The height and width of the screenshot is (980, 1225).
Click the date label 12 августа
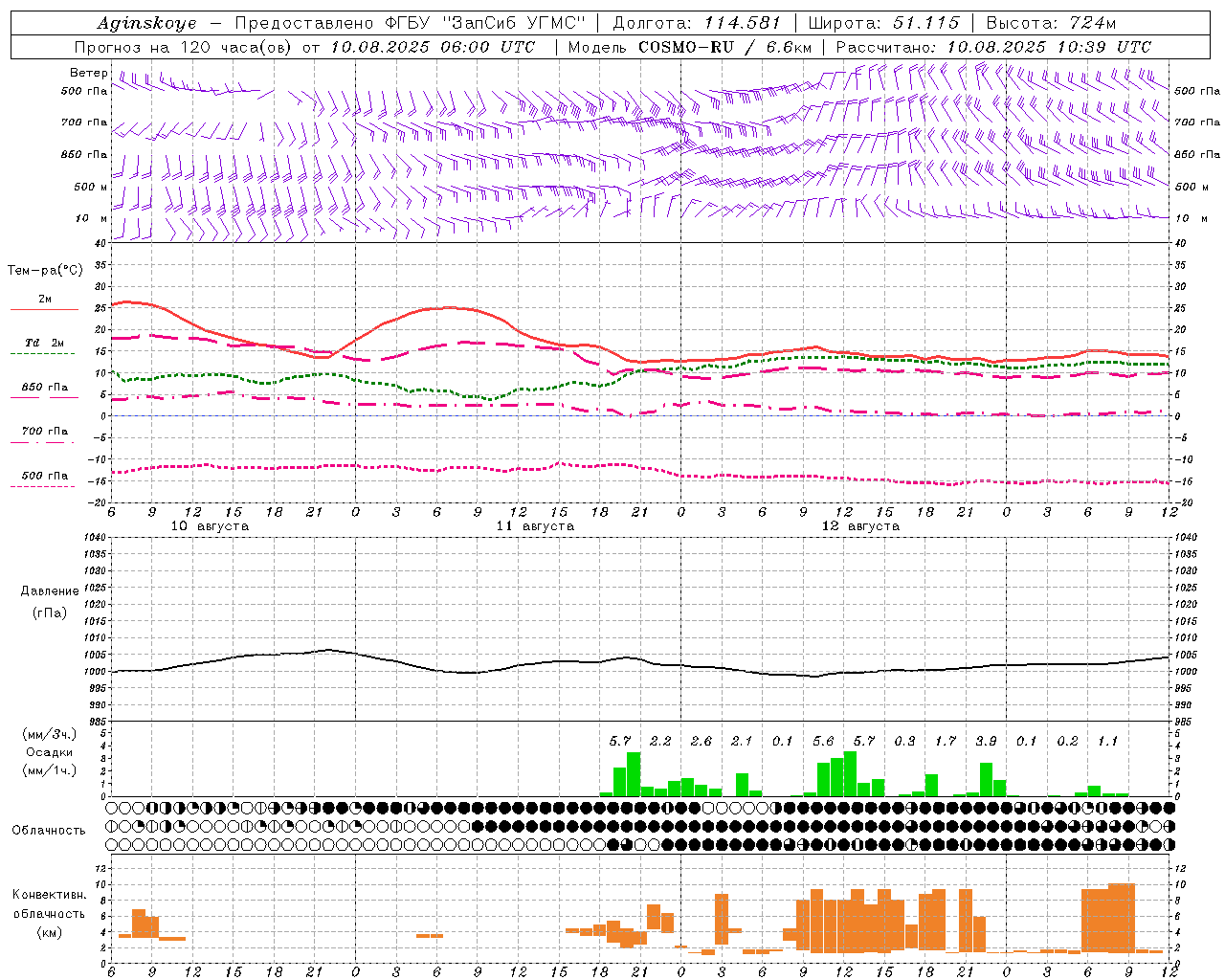(860, 526)
